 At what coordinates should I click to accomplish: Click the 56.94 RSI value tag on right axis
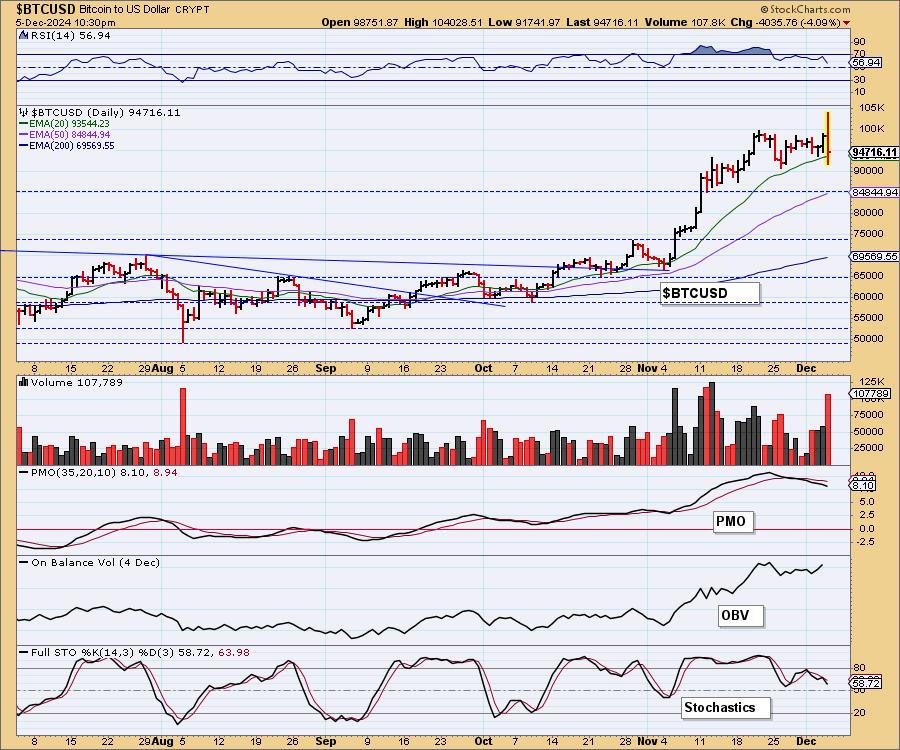pyautogui.click(x=866, y=62)
